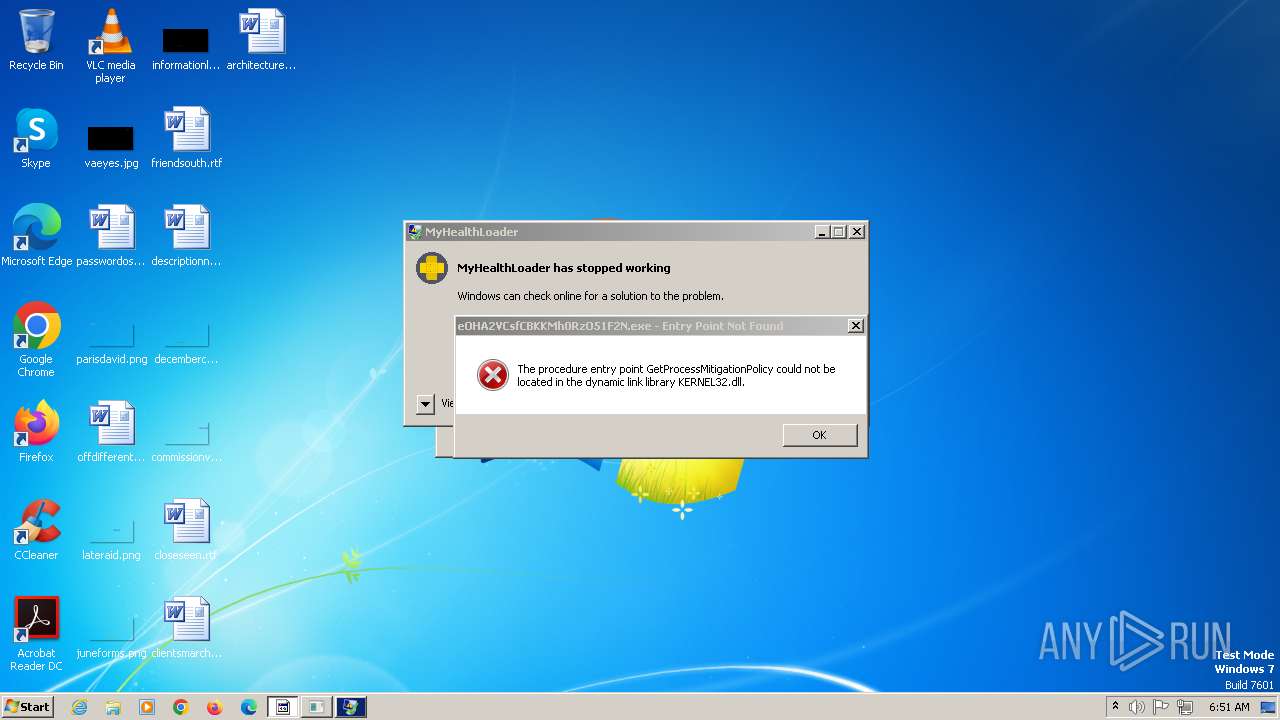Select the Recycle Bin desktop icon
The width and height of the screenshot is (1280, 720).
36,41
